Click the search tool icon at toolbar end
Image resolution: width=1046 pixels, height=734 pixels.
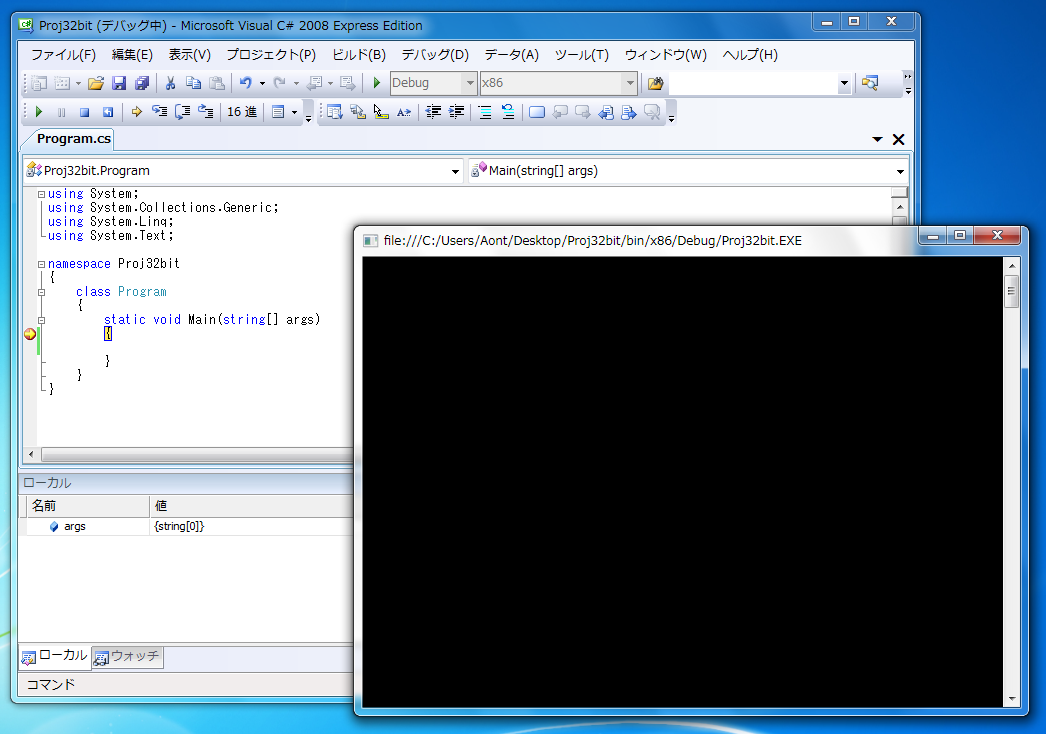click(870, 83)
